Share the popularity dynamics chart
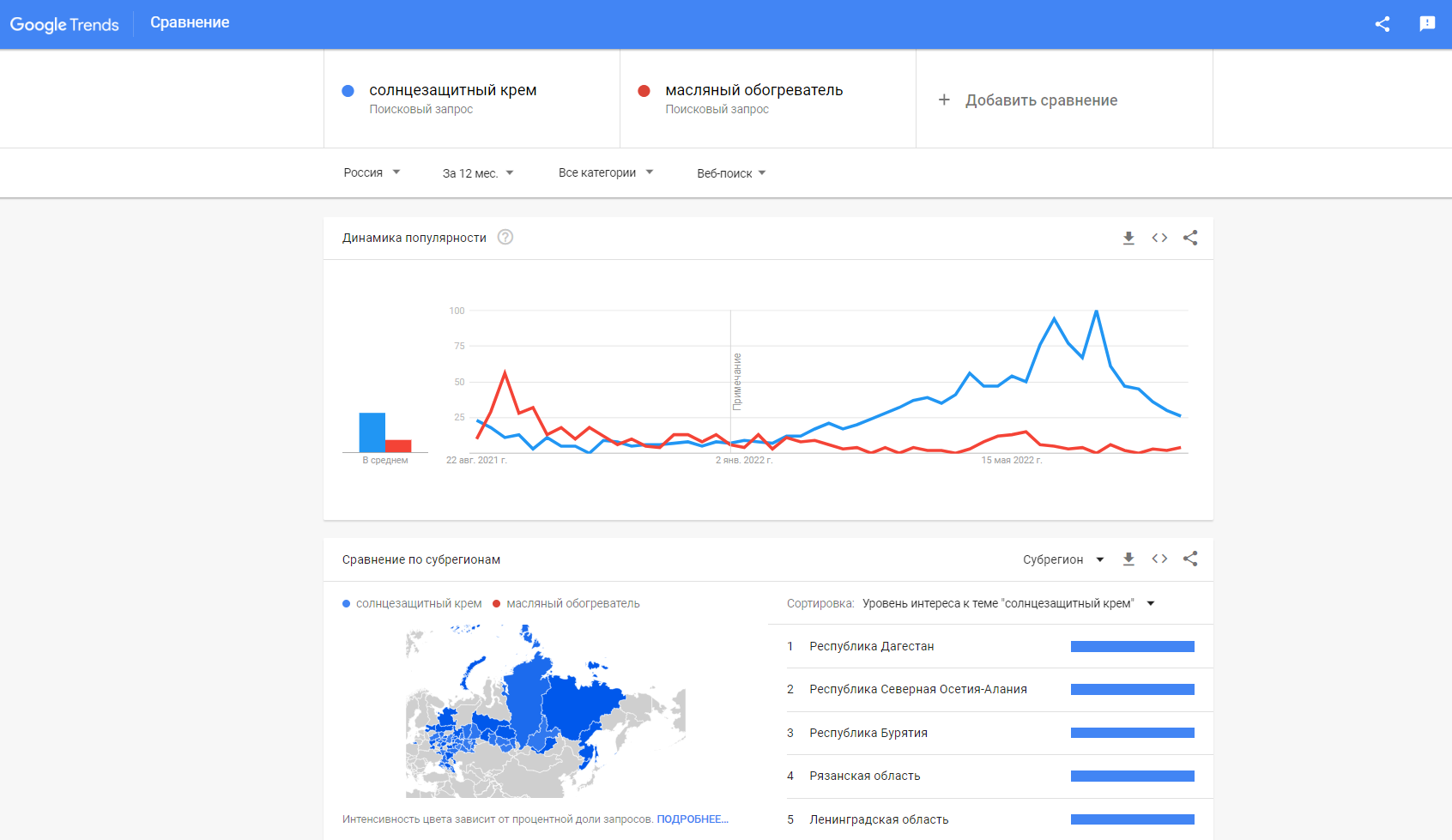 [x=1190, y=238]
